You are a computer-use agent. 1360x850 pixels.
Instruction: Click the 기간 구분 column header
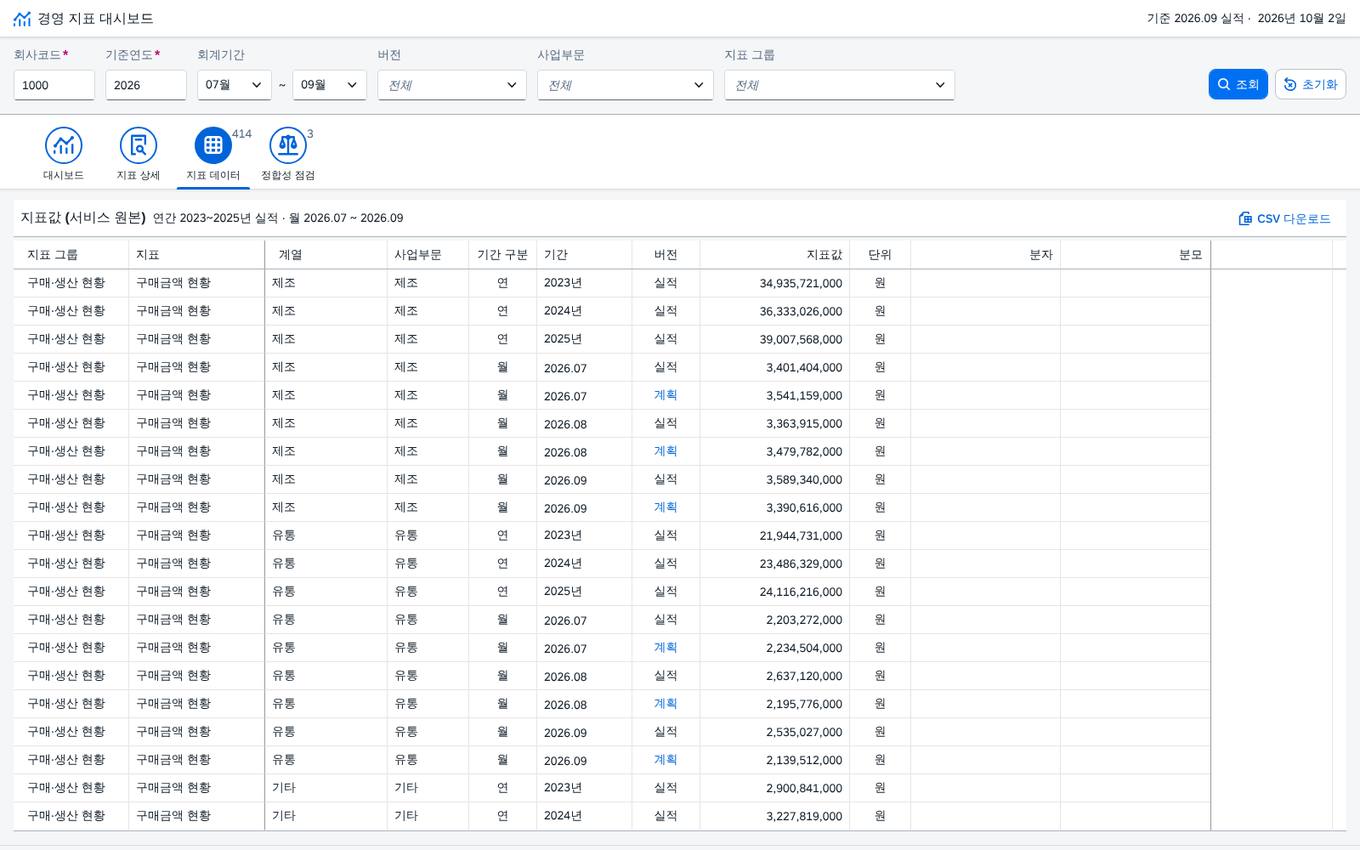pyautogui.click(x=503, y=255)
